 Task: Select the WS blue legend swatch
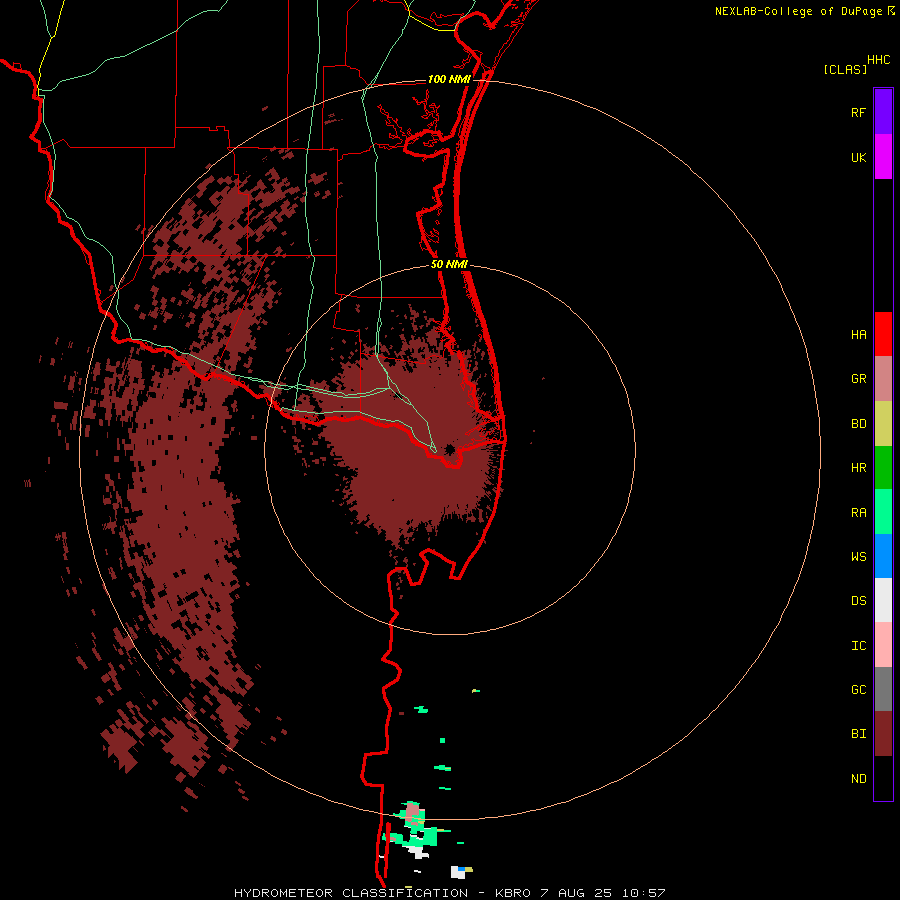click(883, 556)
